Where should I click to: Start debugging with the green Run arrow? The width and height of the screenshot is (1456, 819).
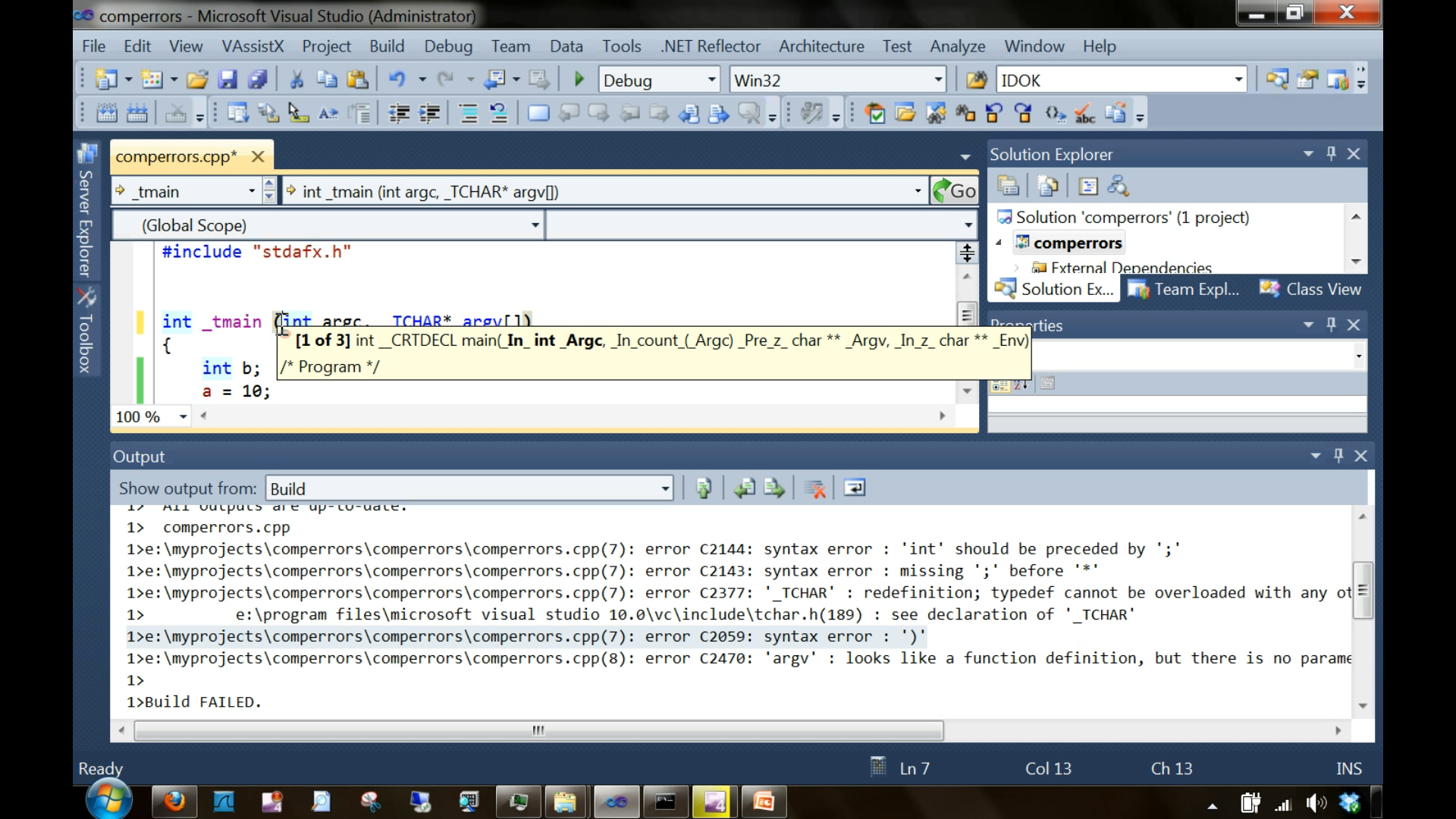pos(578,79)
